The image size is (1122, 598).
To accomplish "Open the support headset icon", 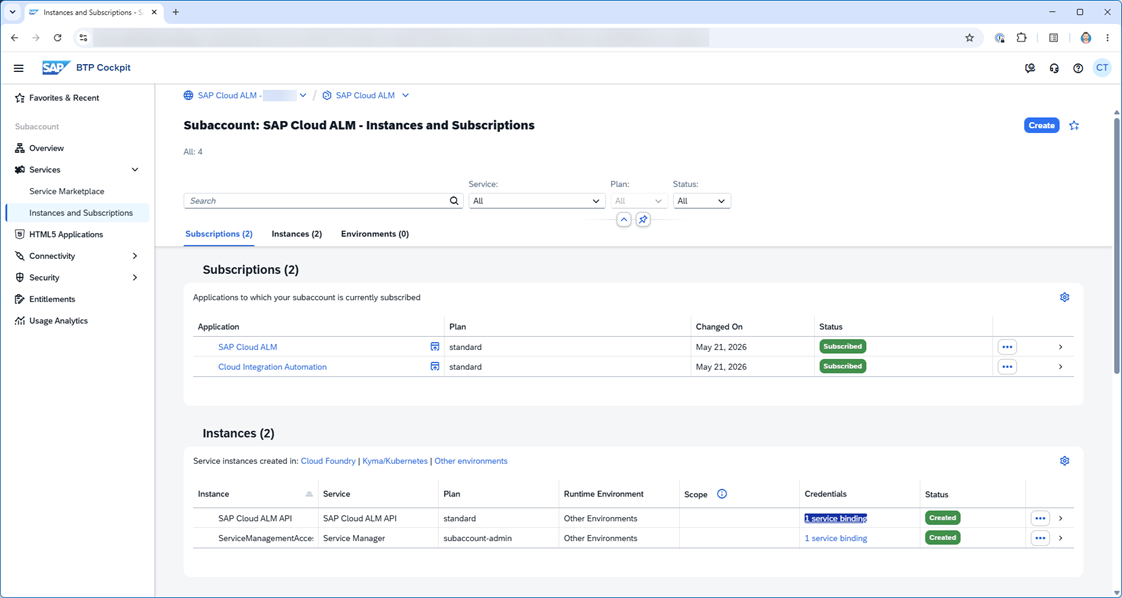I will click(1054, 68).
